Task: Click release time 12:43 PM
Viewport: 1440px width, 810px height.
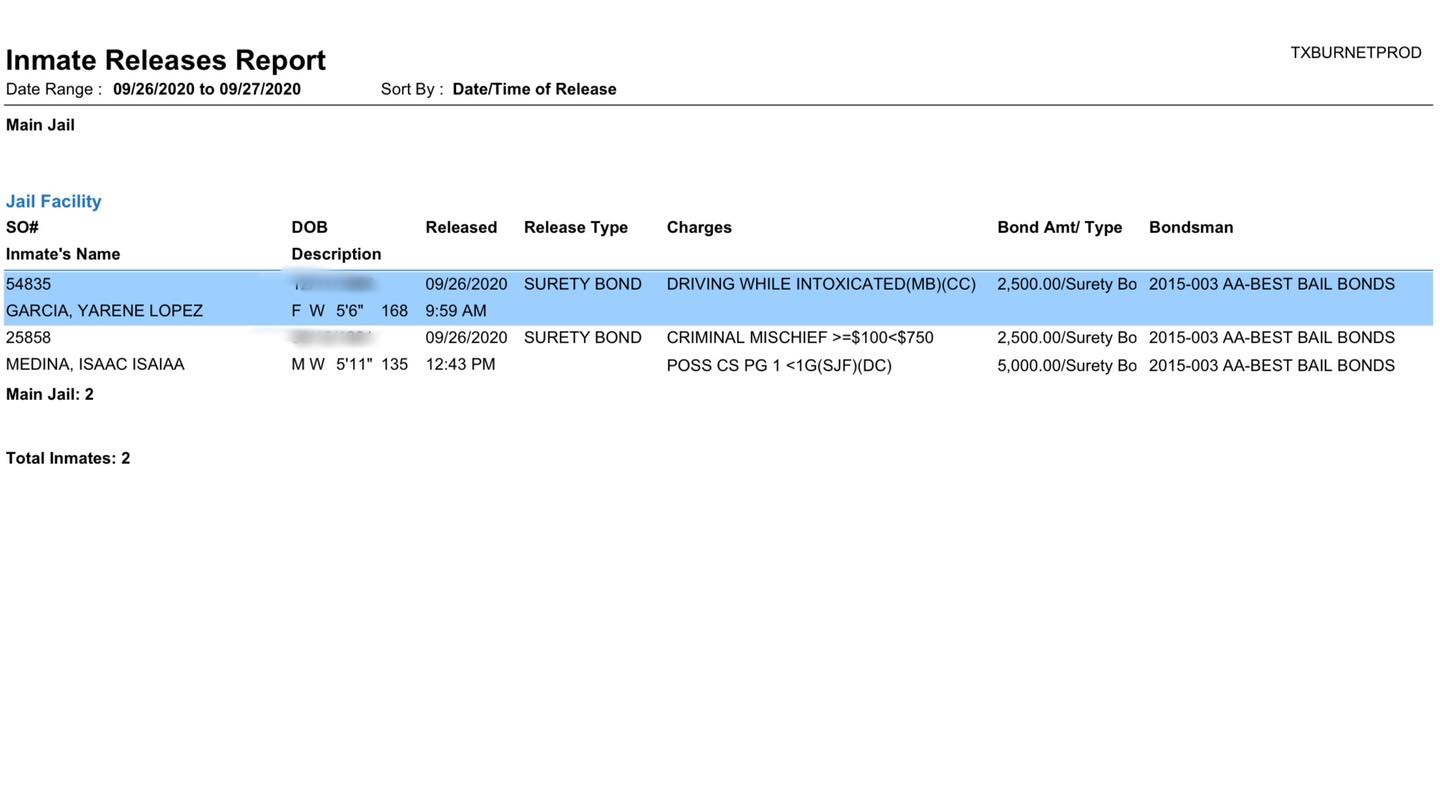Action: point(460,365)
